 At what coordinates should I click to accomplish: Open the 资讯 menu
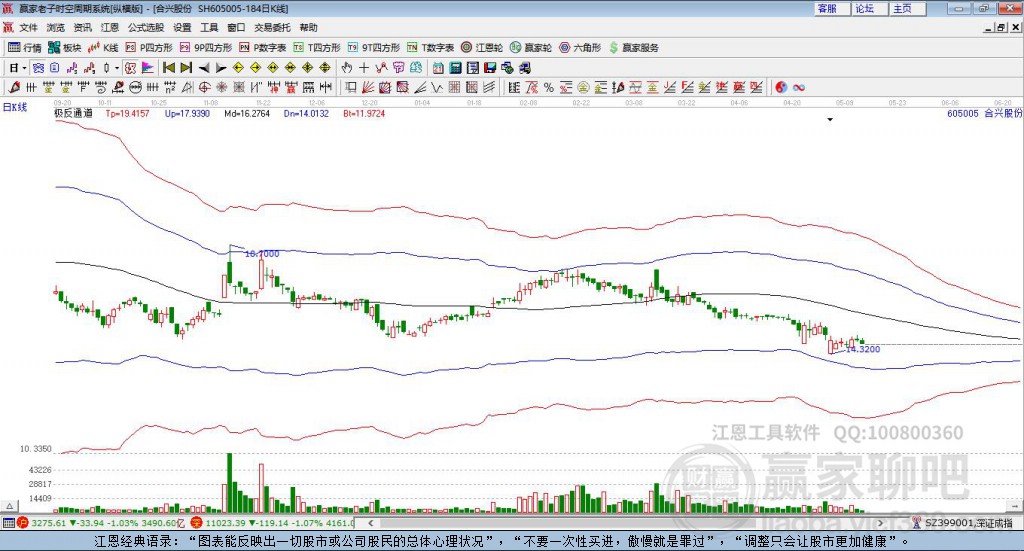point(82,27)
